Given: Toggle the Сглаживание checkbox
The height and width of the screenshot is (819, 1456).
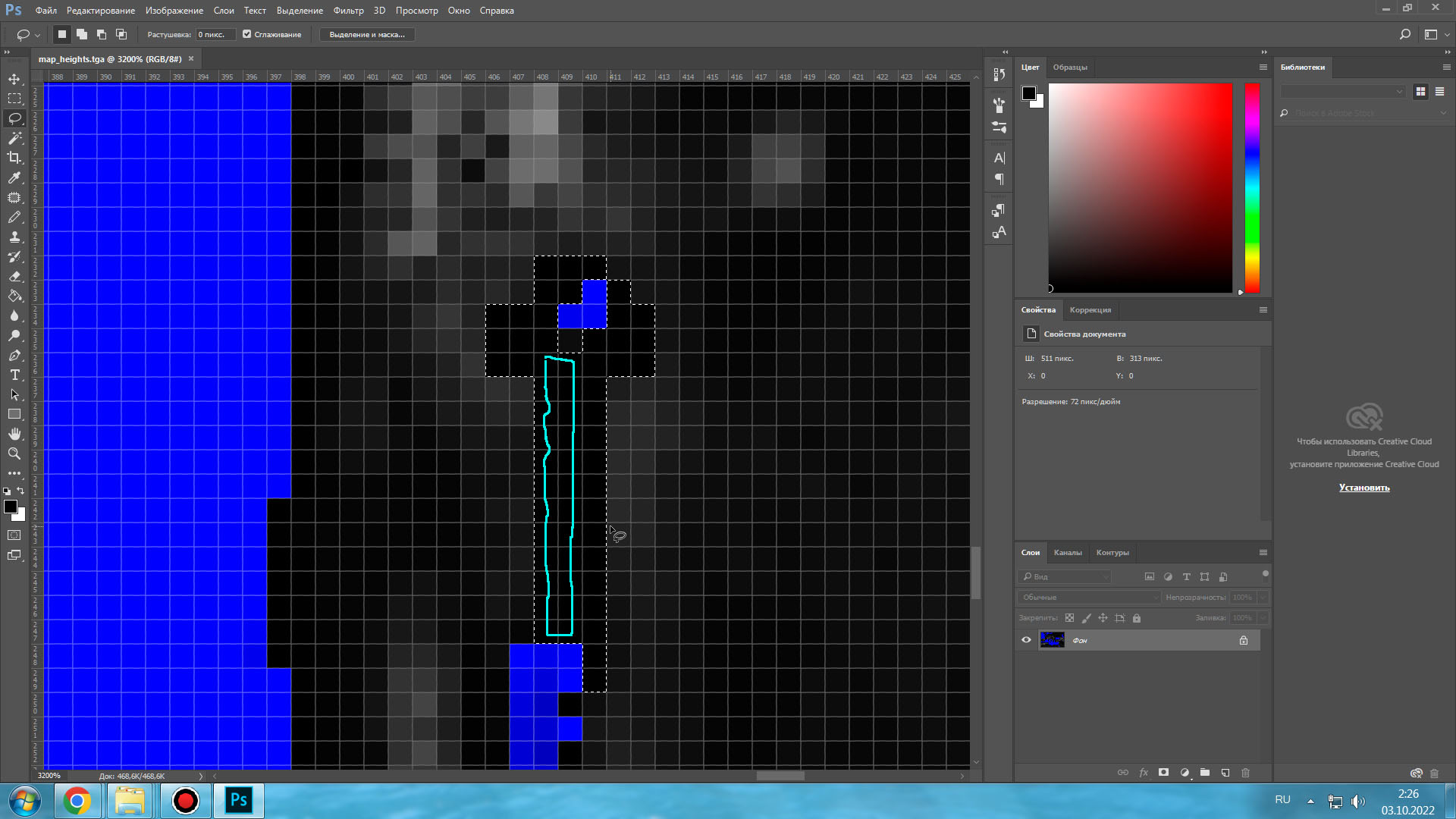Looking at the screenshot, I should click(246, 34).
